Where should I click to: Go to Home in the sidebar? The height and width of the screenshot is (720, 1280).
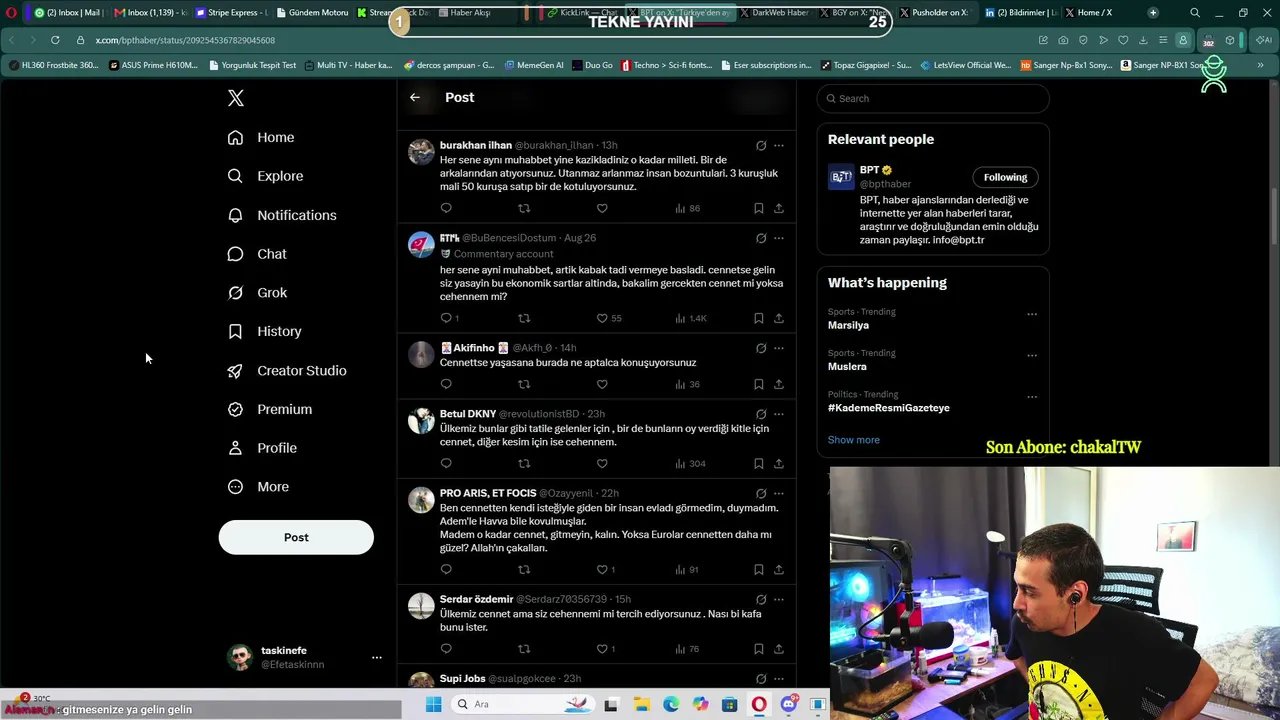261,137
